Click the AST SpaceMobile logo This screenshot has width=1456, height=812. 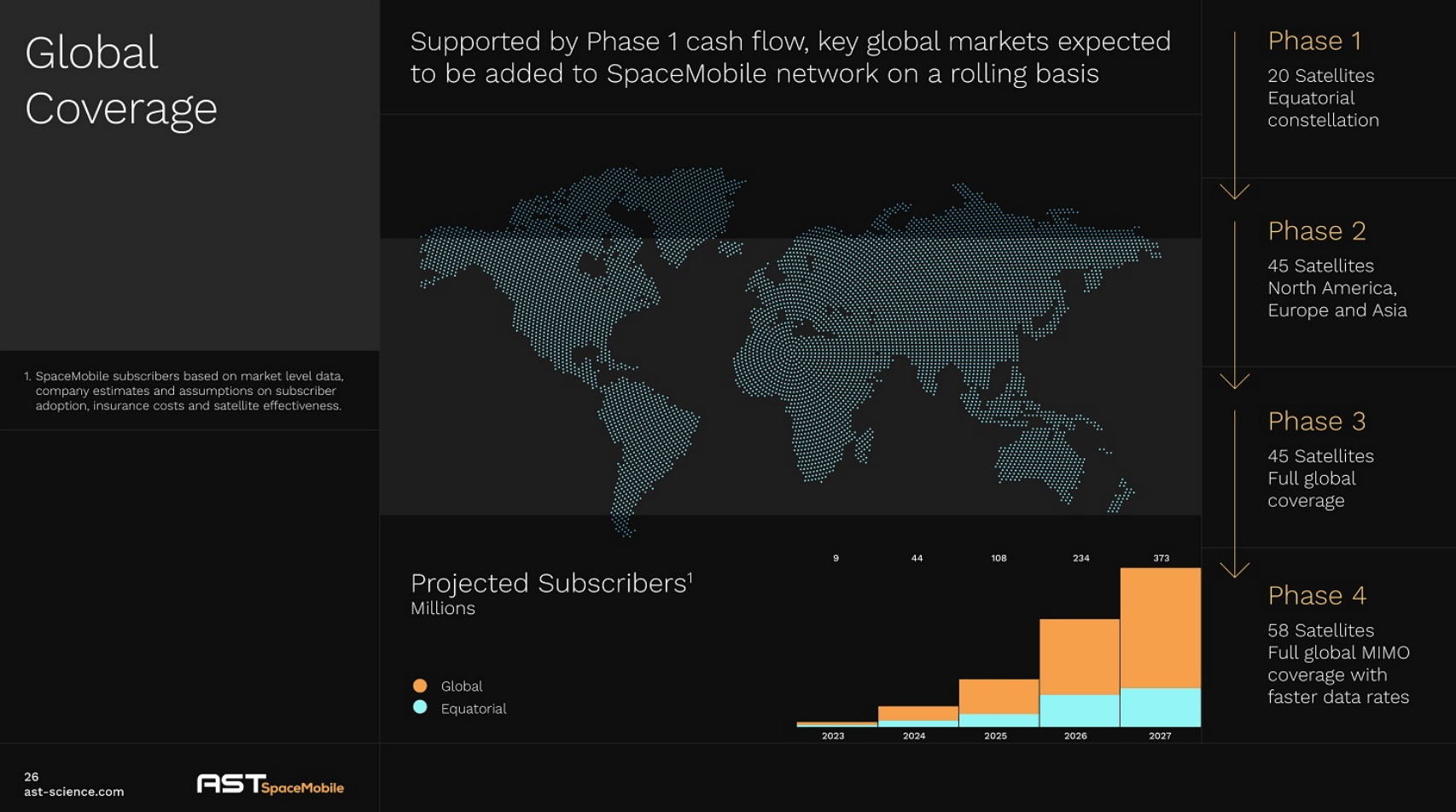click(x=270, y=784)
